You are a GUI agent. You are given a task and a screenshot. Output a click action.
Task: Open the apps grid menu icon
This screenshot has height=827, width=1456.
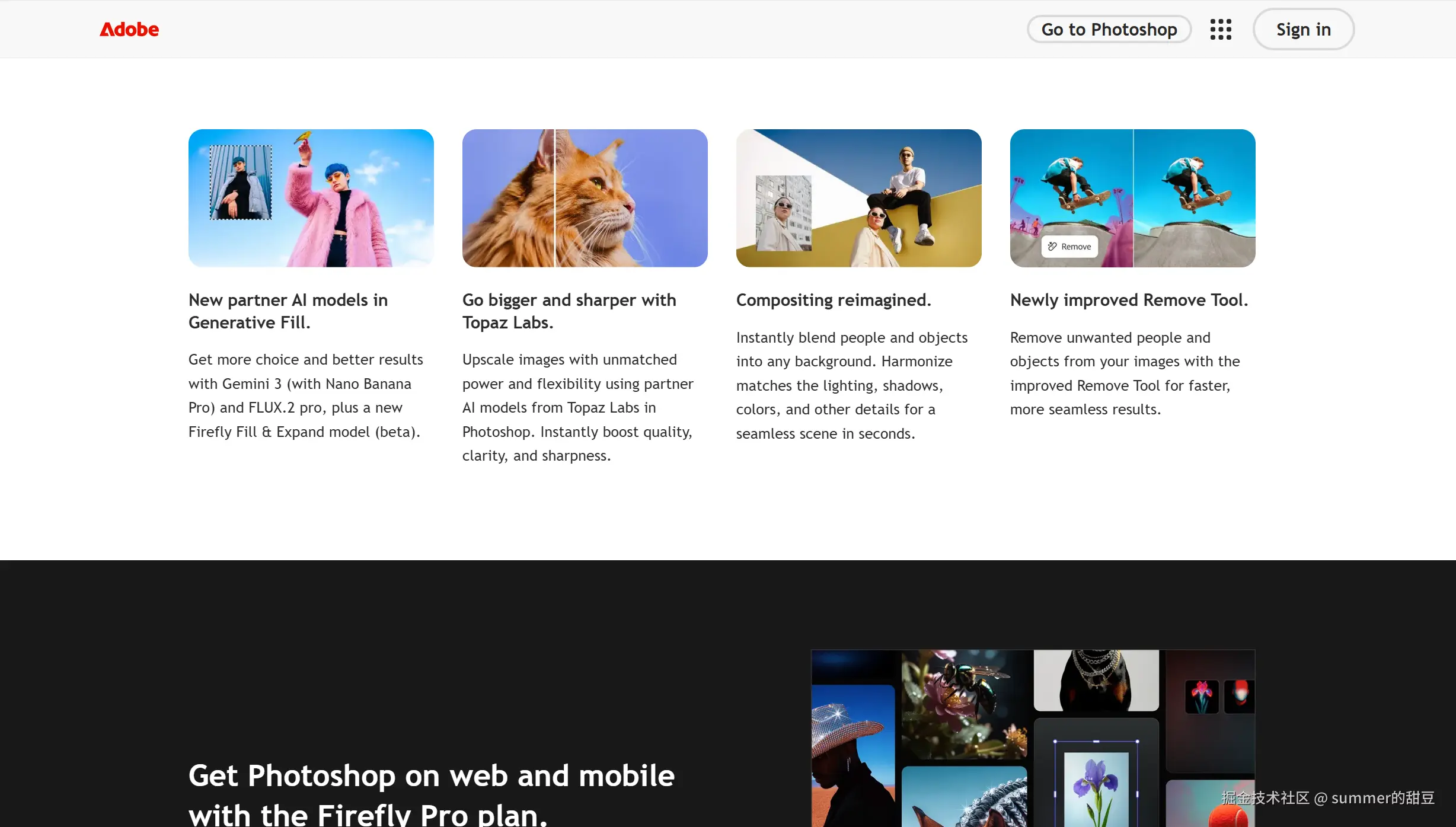(x=1221, y=29)
